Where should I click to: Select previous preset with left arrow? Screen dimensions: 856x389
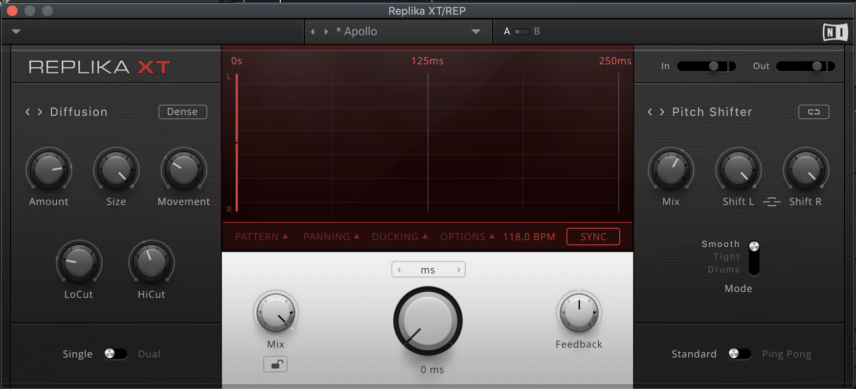(x=313, y=32)
